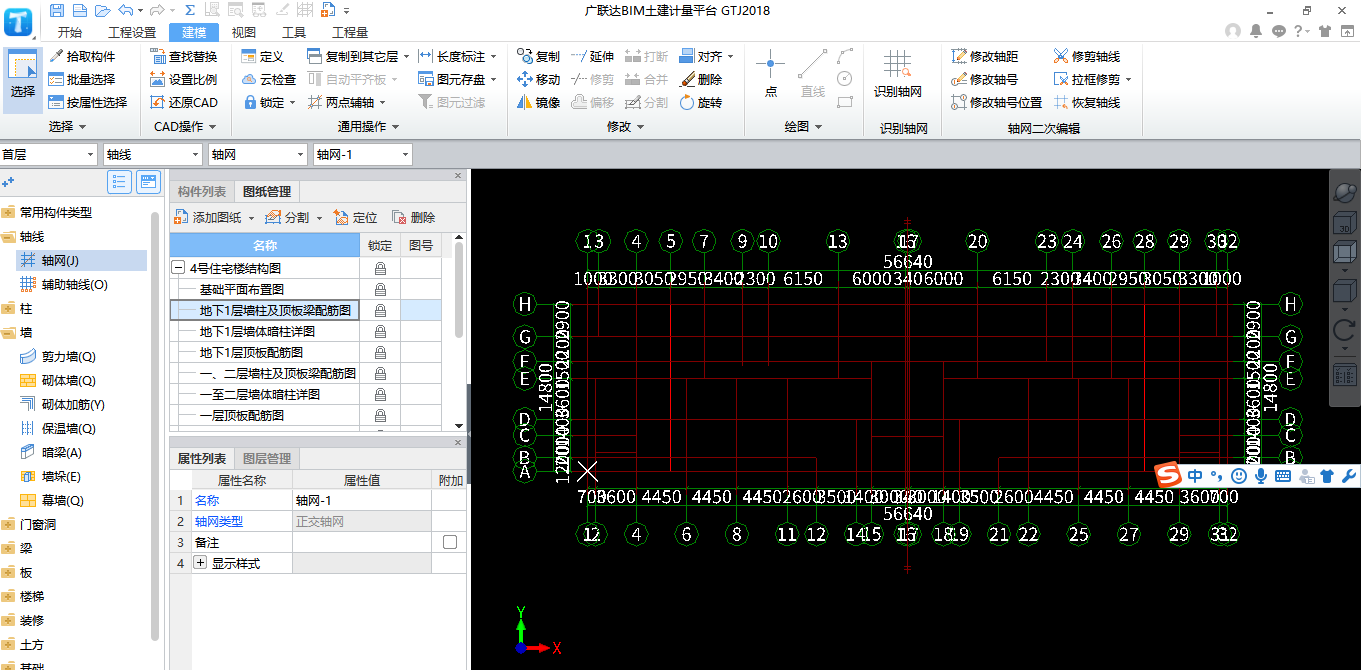Image resolution: width=1361 pixels, height=670 pixels.
Task: Open the 查找替换 find and replace tool
Action: click(183, 56)
